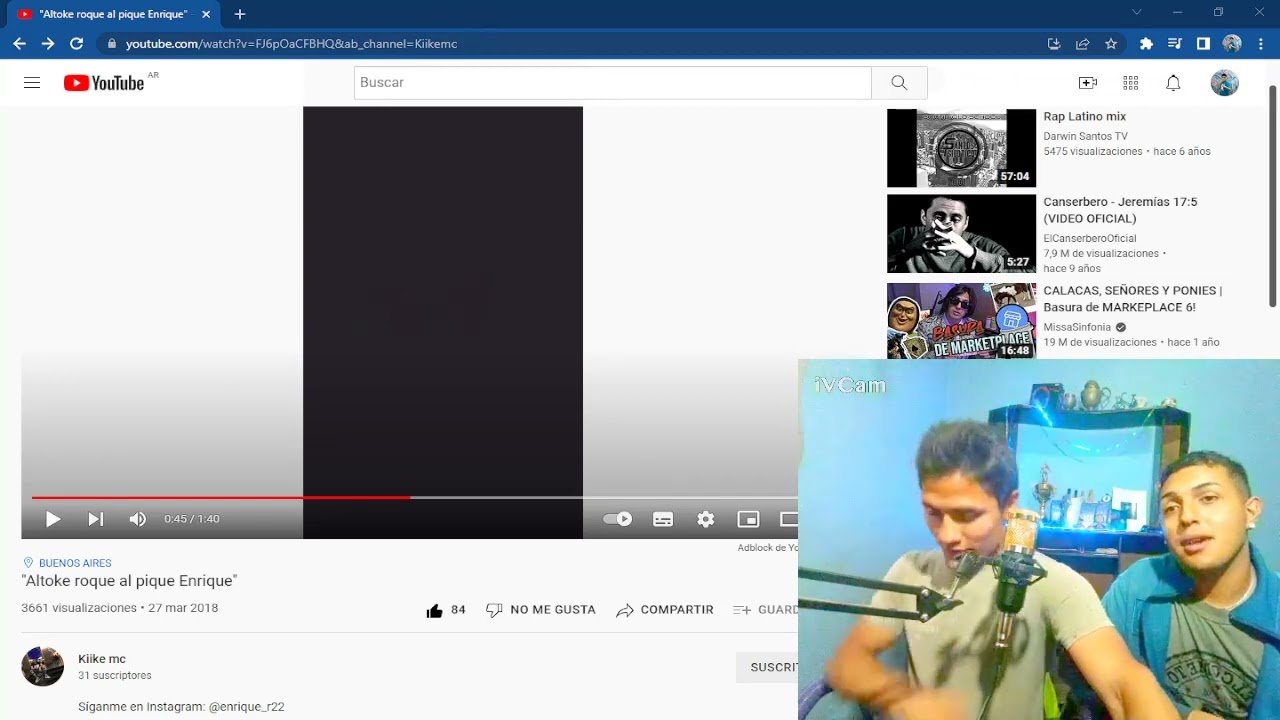Click the ElCanserberoOficial channel name
The width and height of the screenshot is (1280, 720).
pyautogui.click(x=1090, y=238)
